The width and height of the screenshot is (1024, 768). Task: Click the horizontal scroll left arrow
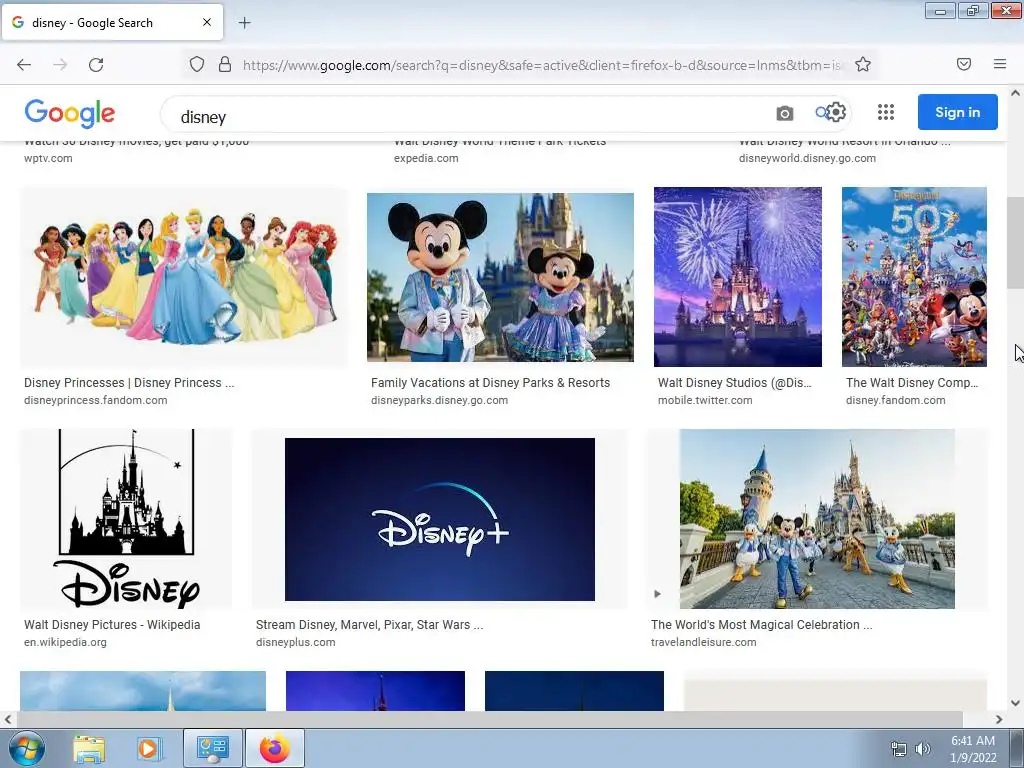tap(8, 719)
